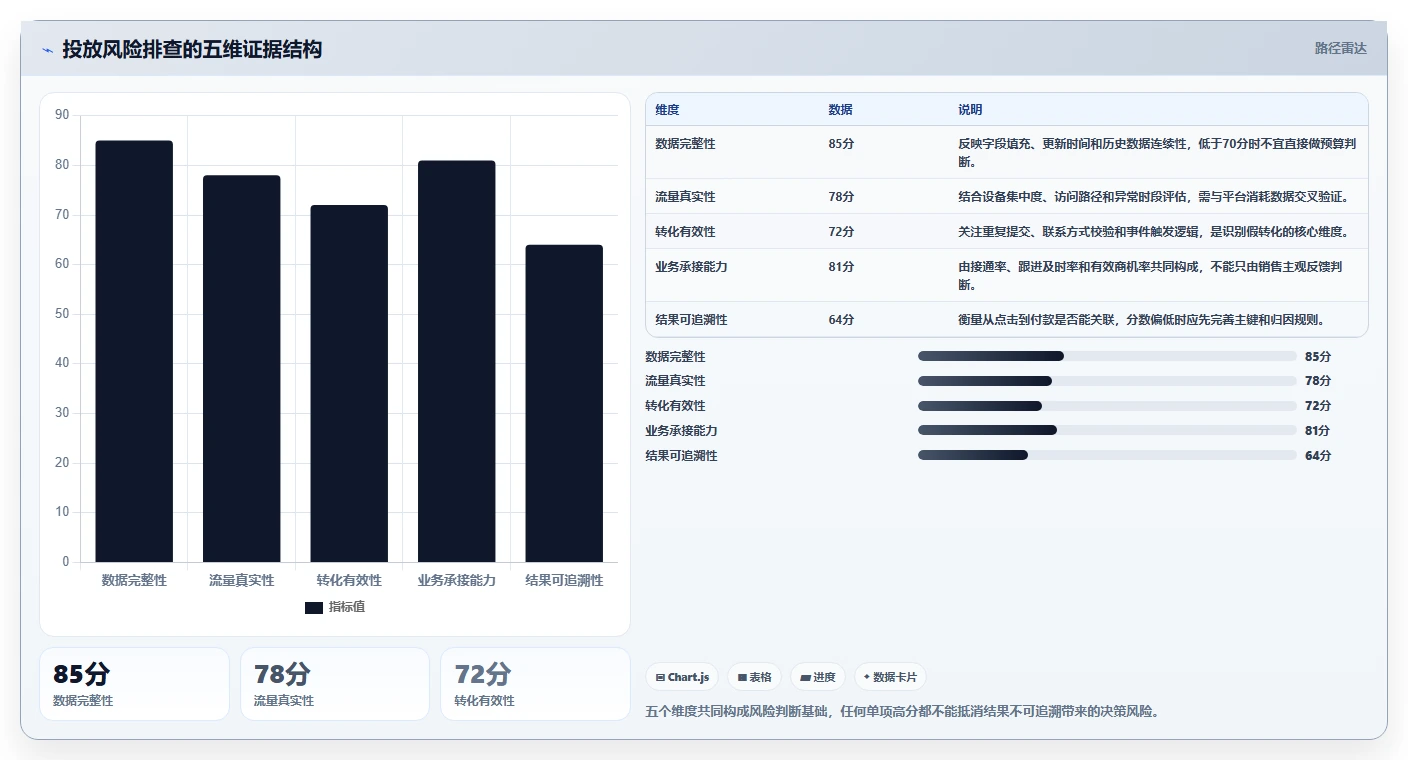
Task: Click the 转化有效性 progress bar
Action: point(1107,406)
